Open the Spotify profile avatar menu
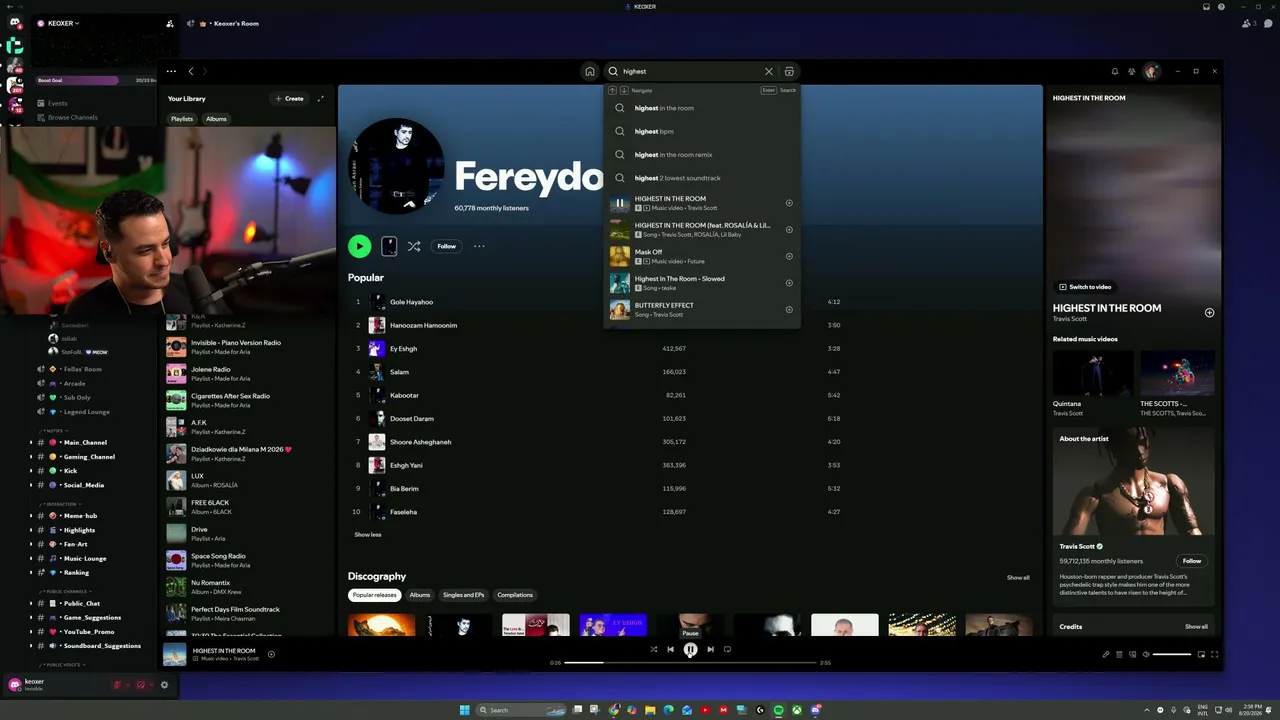The width and height of the screenshot is (1280, 720). click(x=1152, y=72)
